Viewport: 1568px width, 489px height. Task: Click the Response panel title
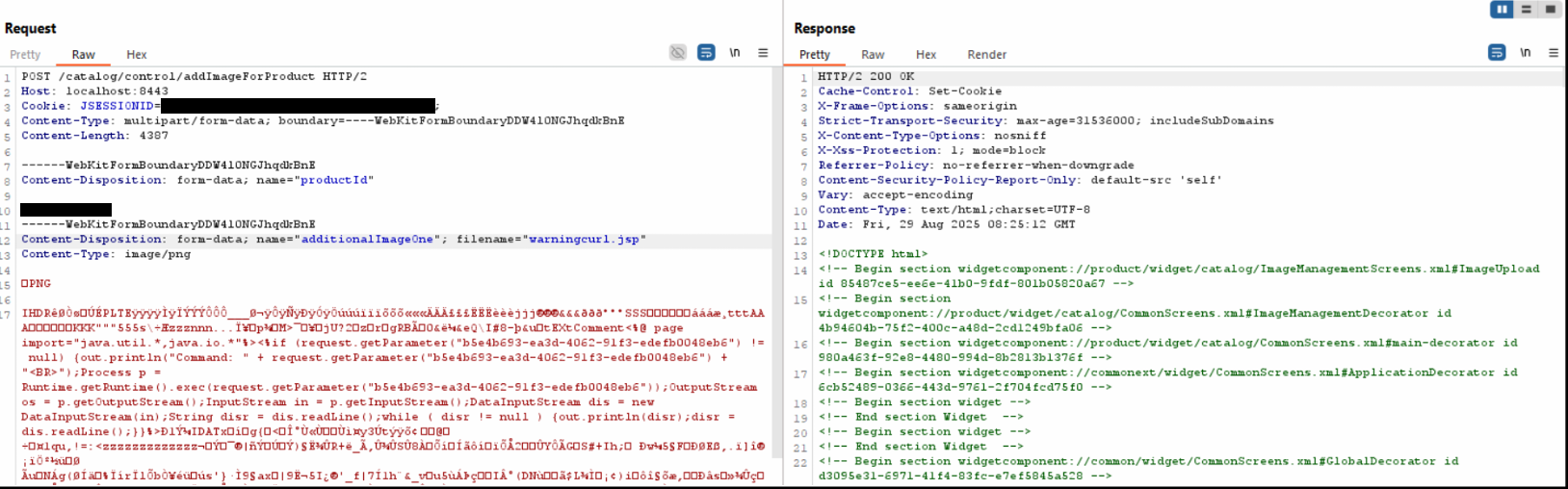pyautogui.click(x=824, y=28)
